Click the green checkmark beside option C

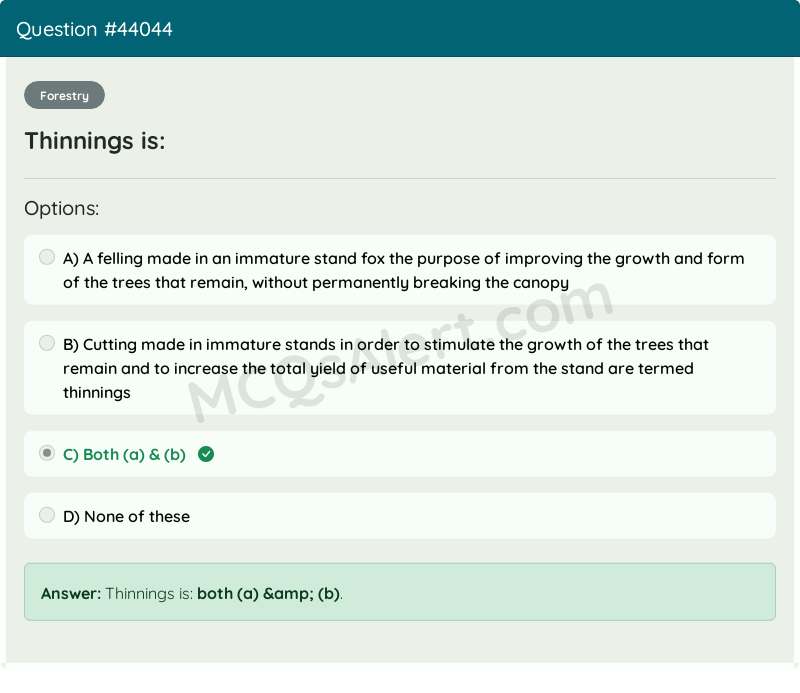[x=206, y=454]
